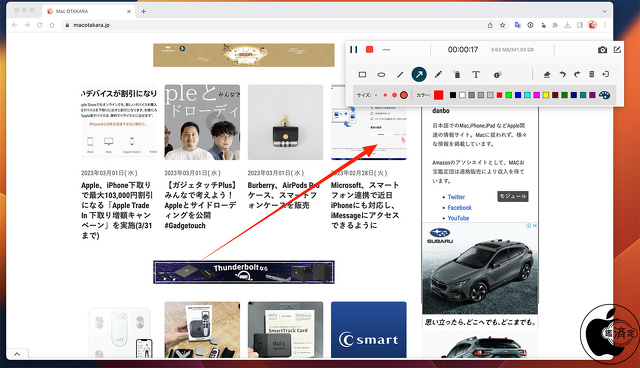Open the Google Translate extension icon
This screenshot has height=368, width=640.
click(518, 25)
